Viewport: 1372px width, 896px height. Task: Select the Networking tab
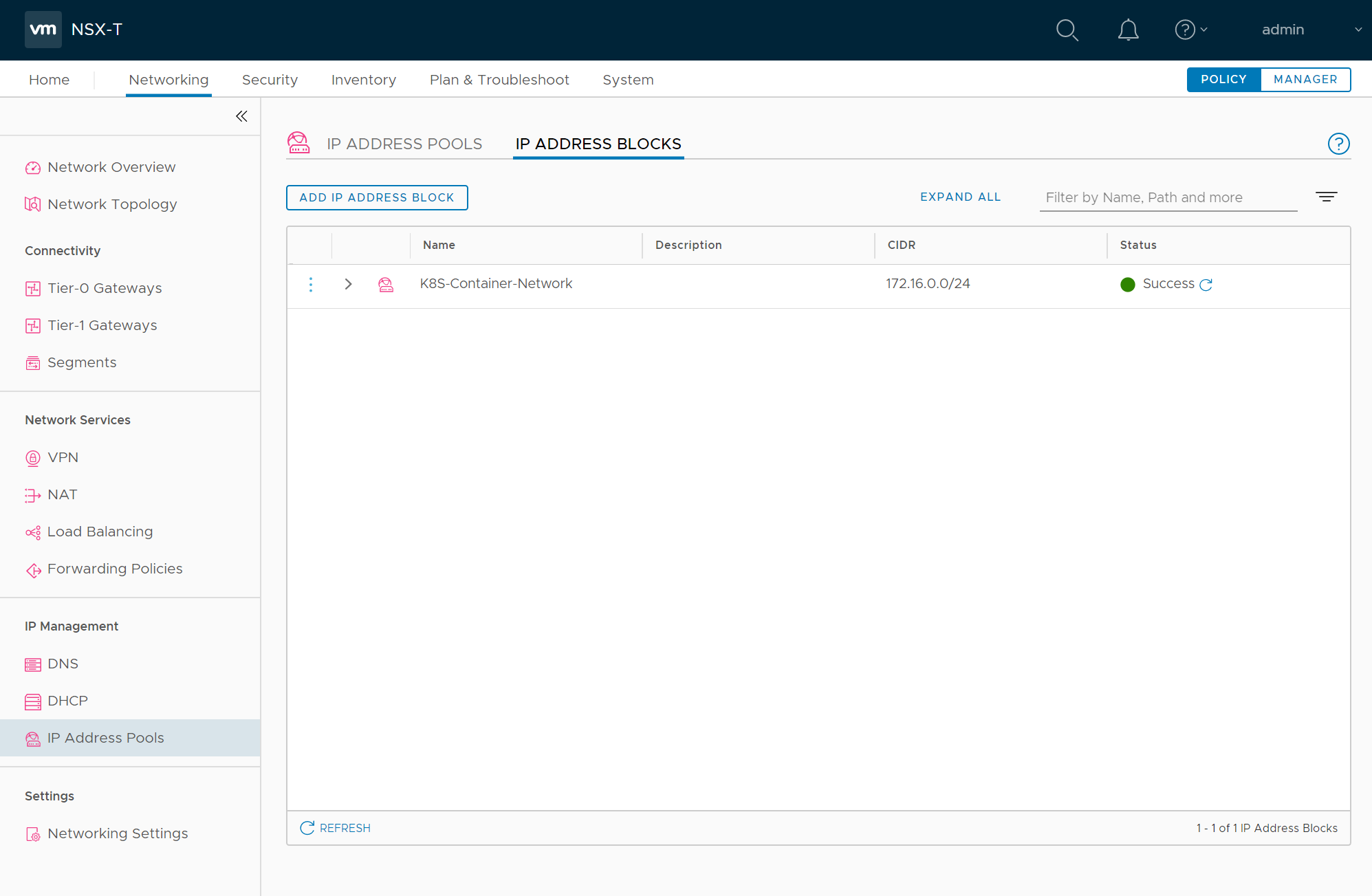(168, 80)
